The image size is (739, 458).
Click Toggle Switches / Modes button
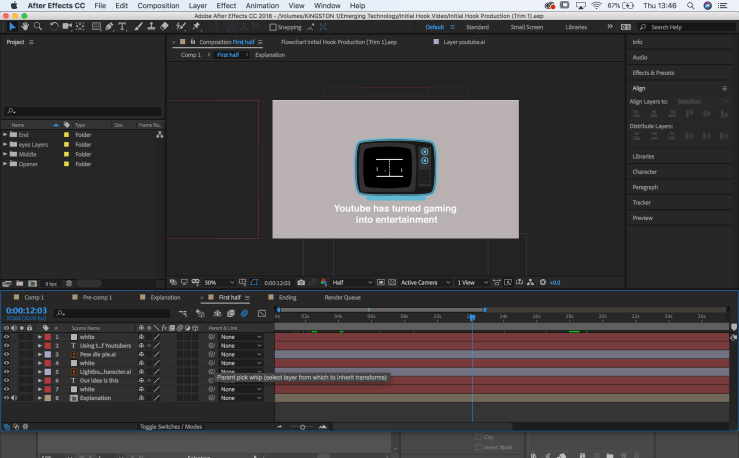[x=171, y=426]
